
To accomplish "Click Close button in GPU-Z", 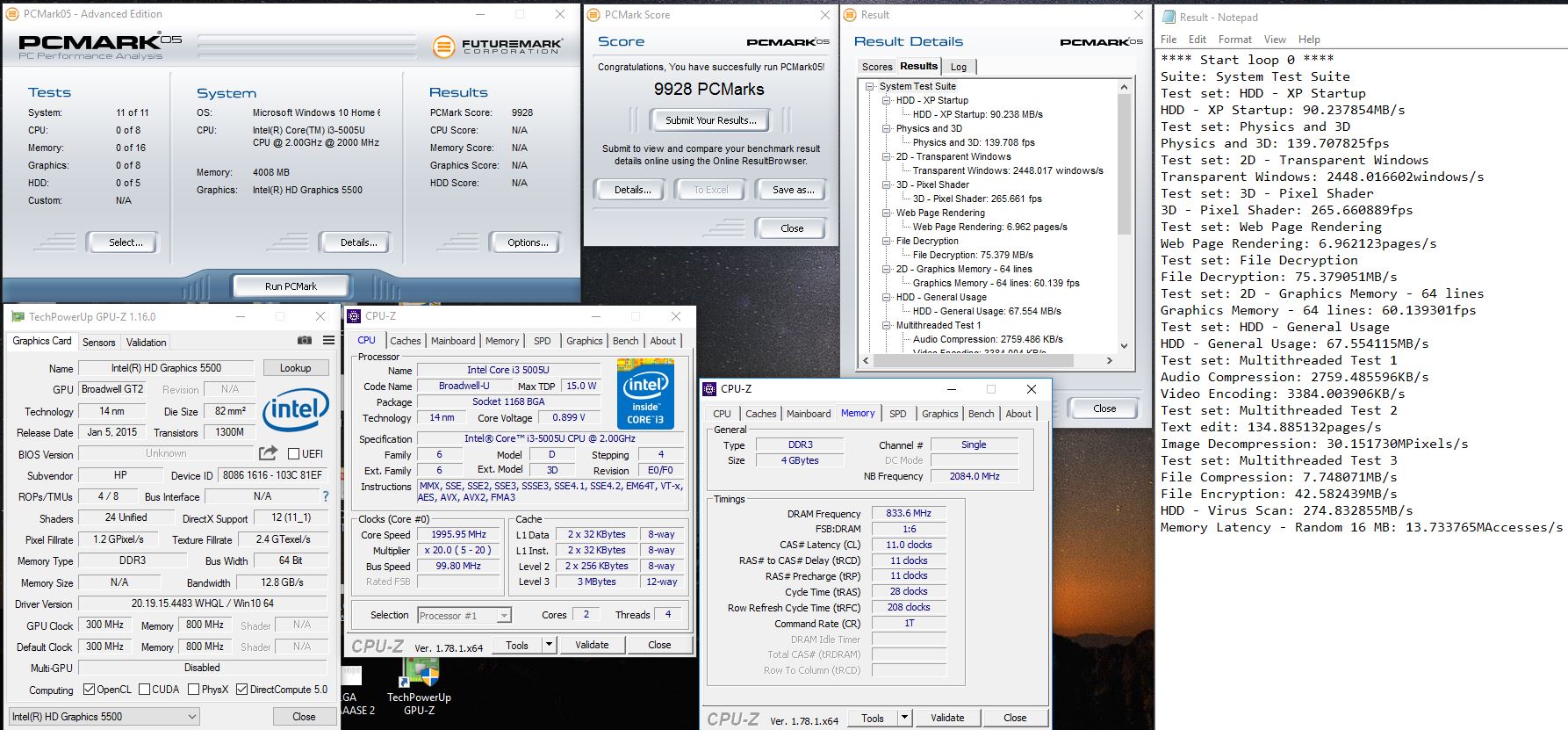I will pos(304,717).
